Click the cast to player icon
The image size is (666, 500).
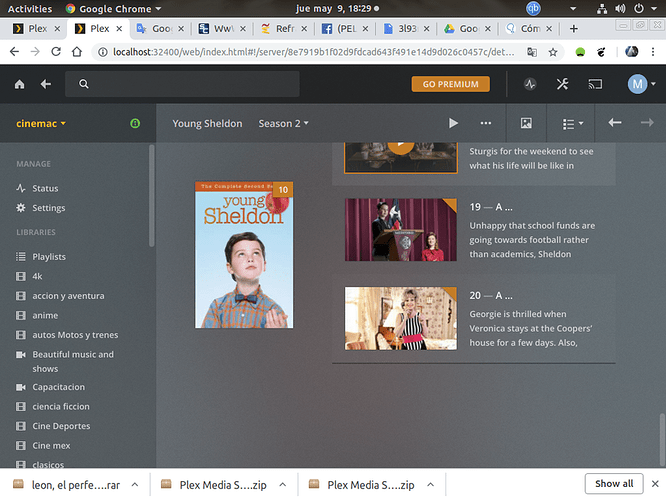tap(595, 84)
